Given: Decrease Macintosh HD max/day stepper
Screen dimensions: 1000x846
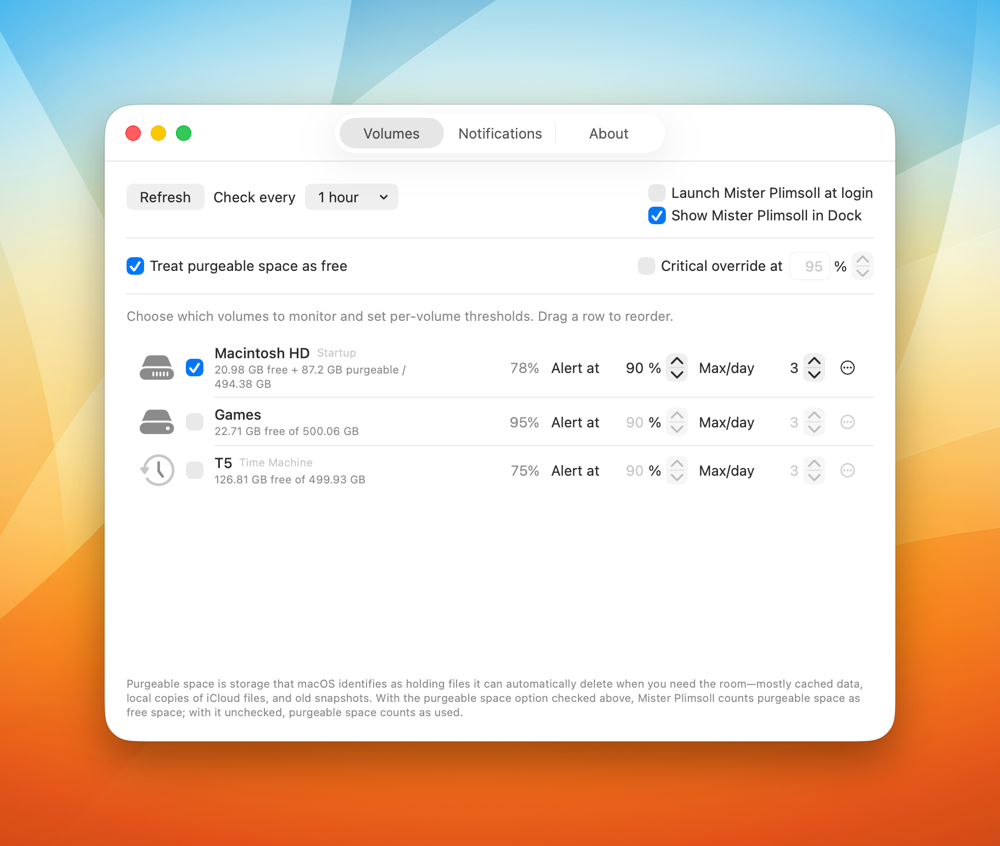Looking at the screenshot, I should coord(814,375).
